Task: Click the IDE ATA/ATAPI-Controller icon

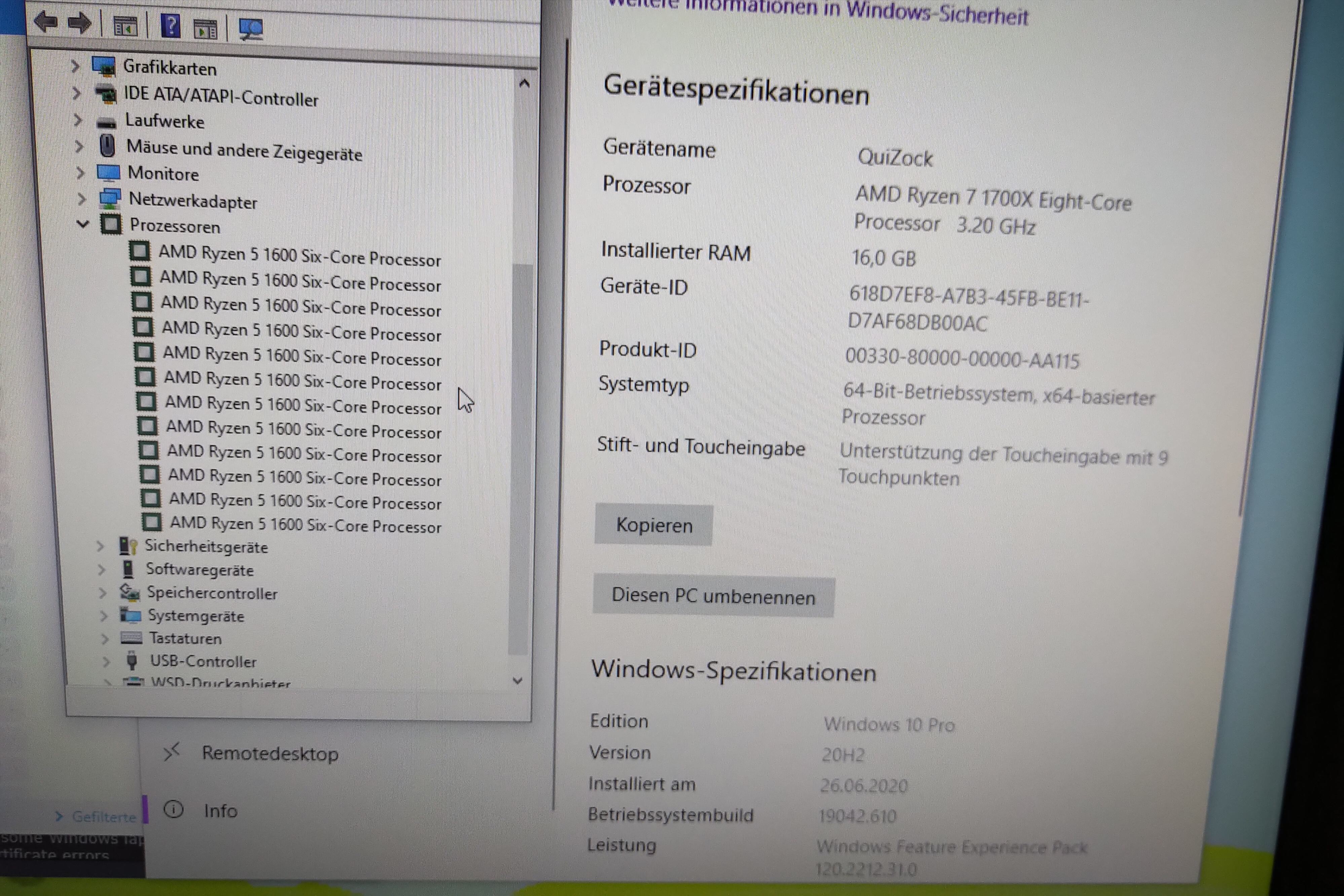Action: (x=106, y=94)
